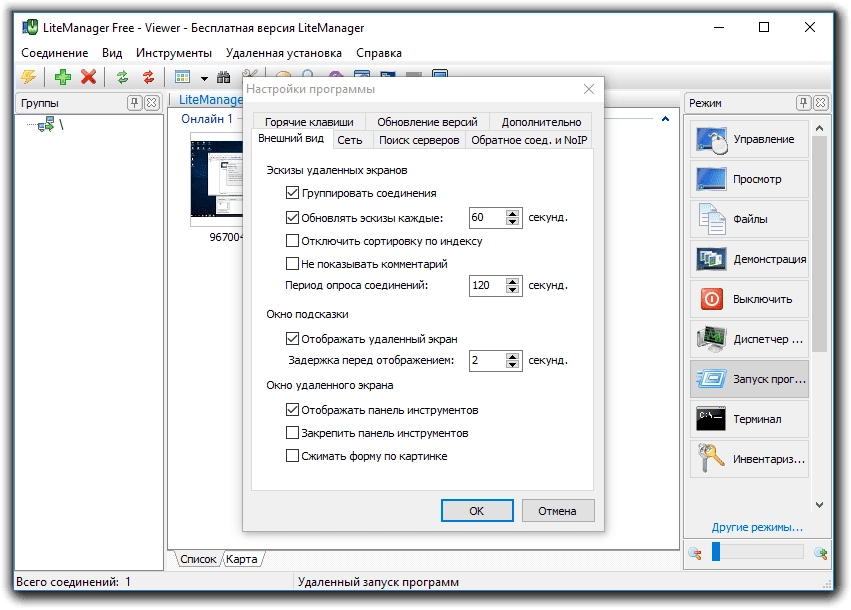Switch to the Обновление версий tab
Image resolution: width=851 pixels, height=610 pixels.
[x=427, y=122]
